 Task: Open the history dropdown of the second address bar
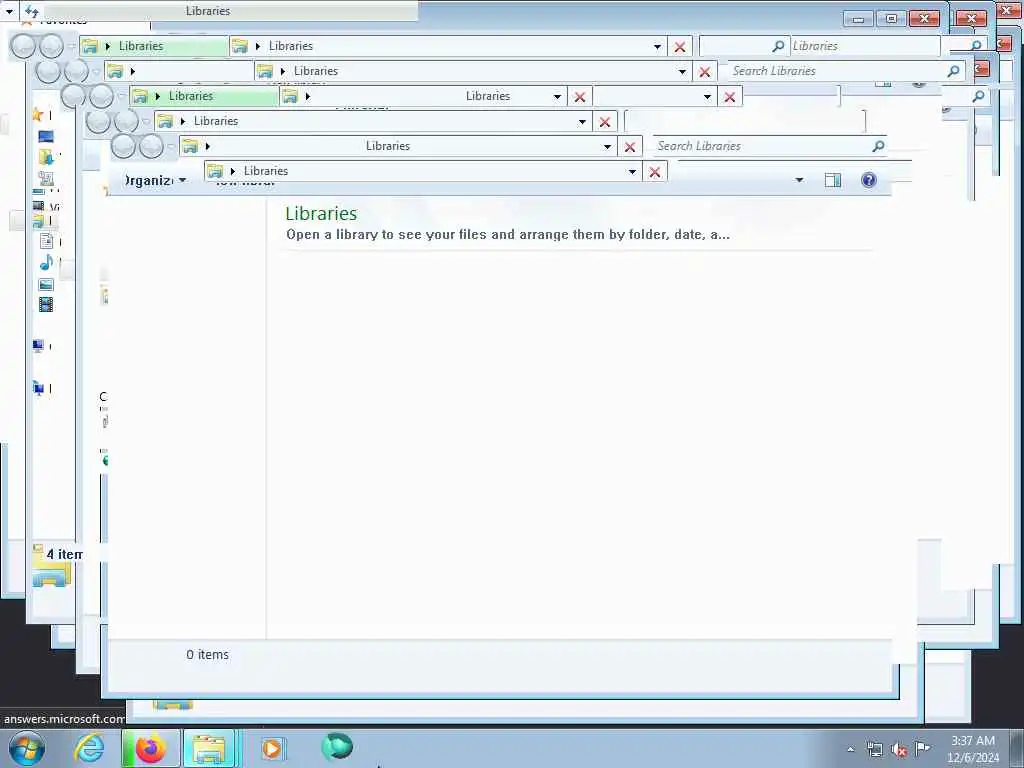pyautogui.click(x=682, y=71)
